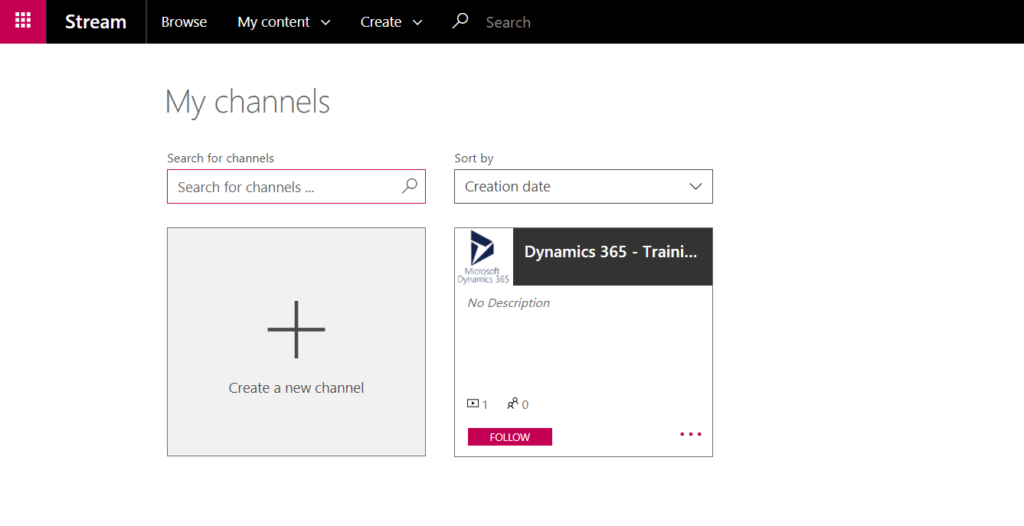Open the Sort by Creation date dropdown
1024x526 pixels.
[x=570, y=187]
